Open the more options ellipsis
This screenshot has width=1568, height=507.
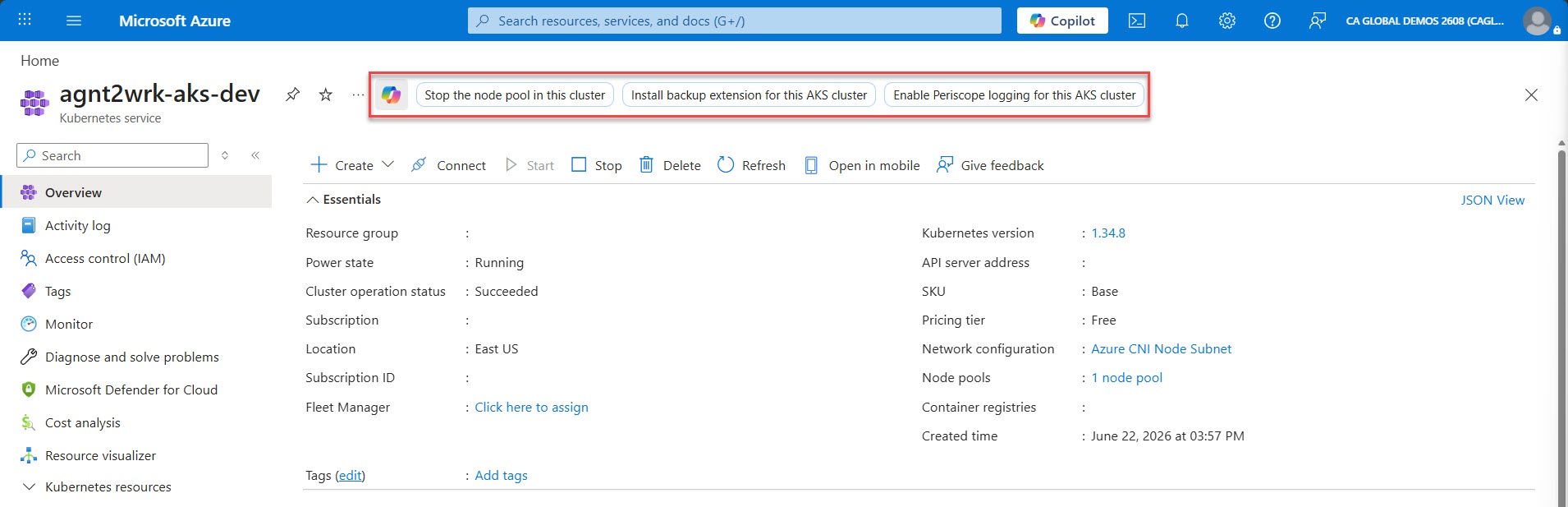pyautogui.click(x=358, y=94)
